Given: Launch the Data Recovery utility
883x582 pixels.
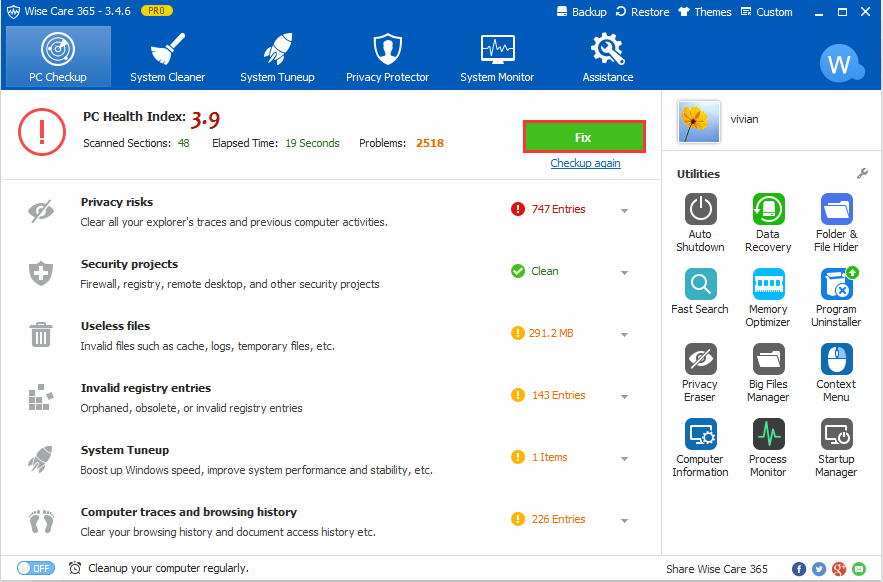Looking at the screenshot, I should 768,223.
